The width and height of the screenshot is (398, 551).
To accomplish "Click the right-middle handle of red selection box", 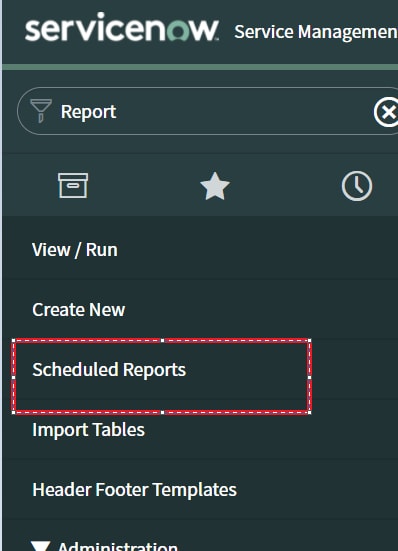I will coord(309,377).
